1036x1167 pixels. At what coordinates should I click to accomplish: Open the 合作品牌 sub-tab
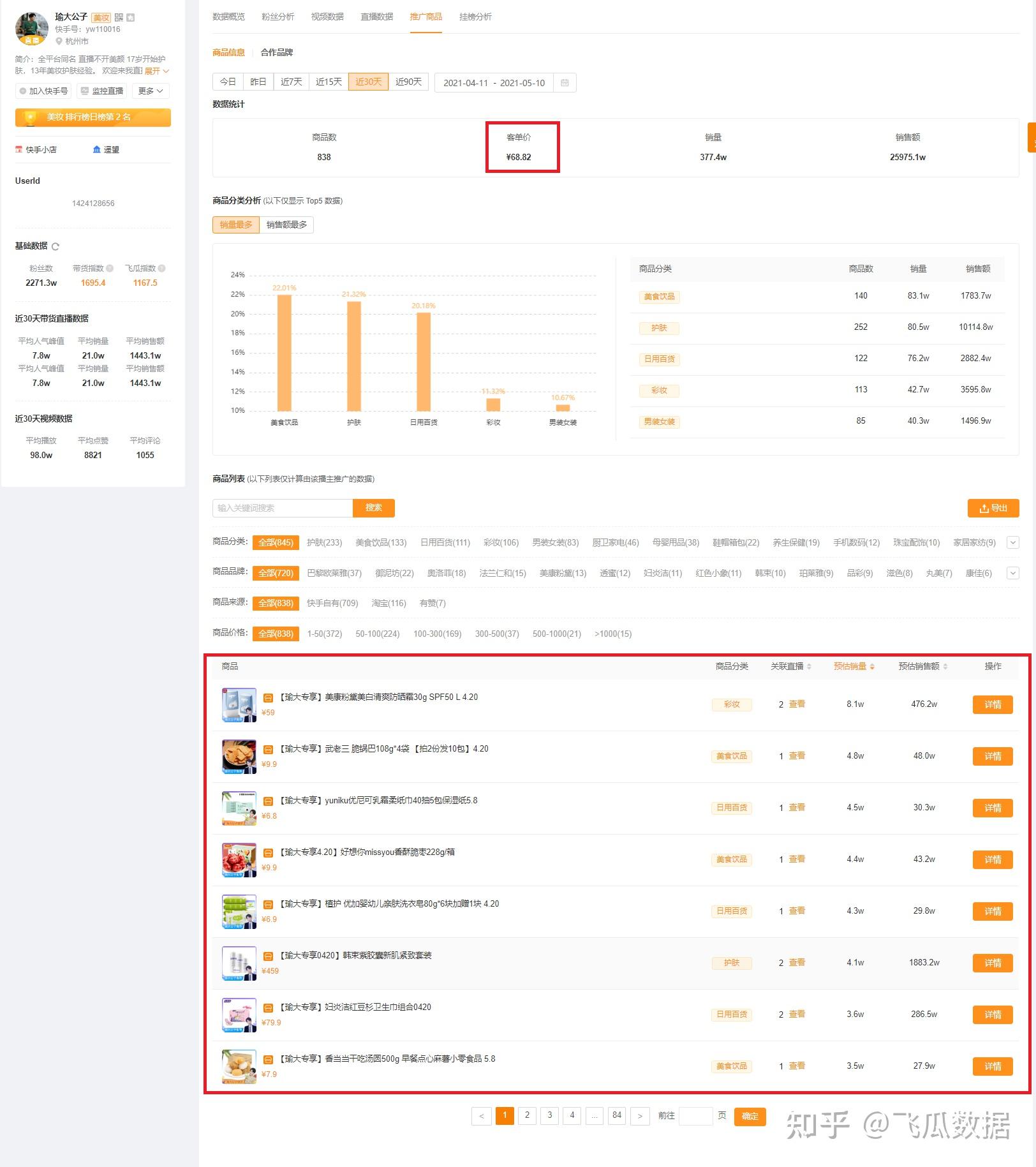(277, 52)
